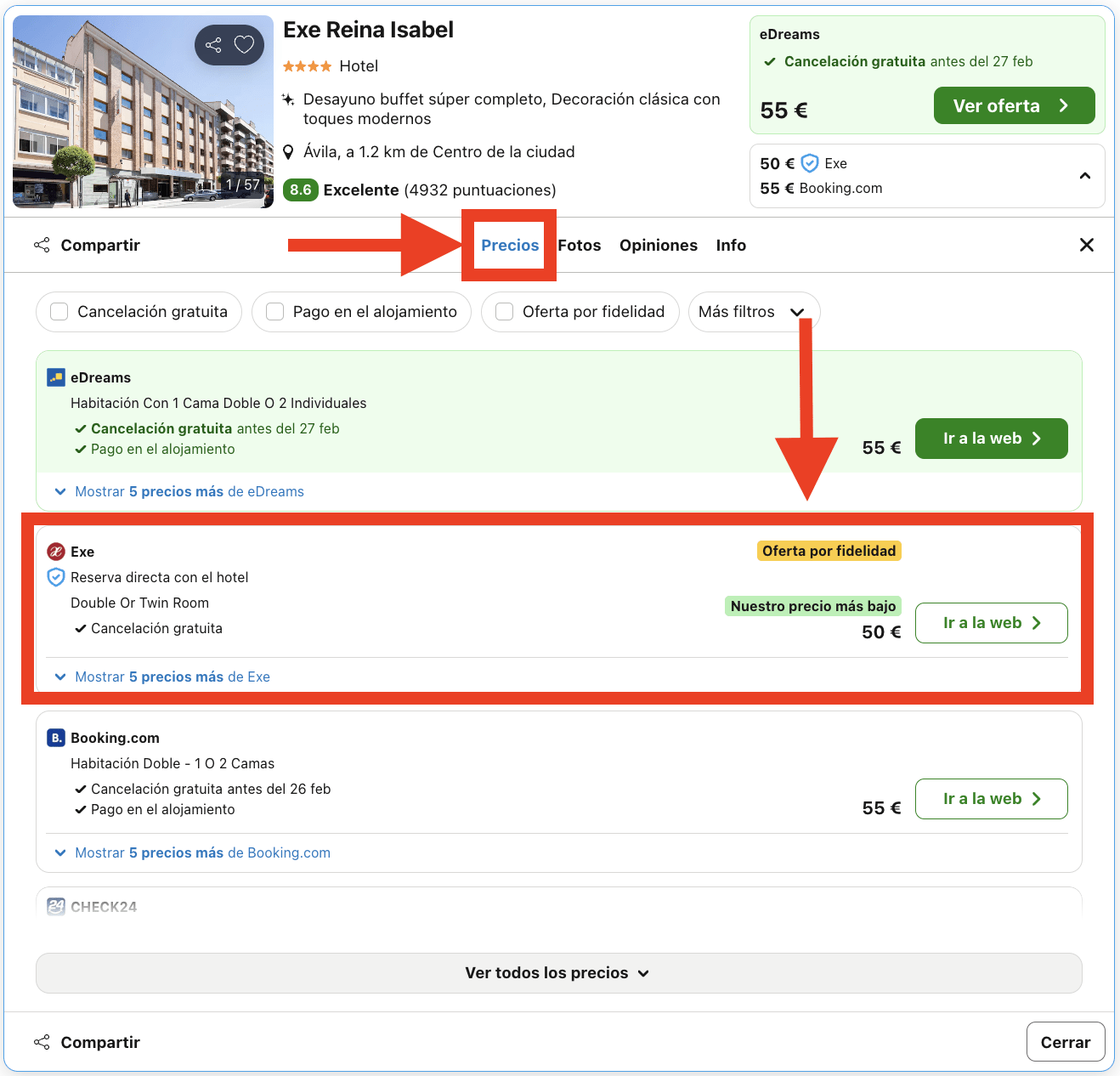Click the CHECK24 logo icon
The image size is (1120, 1076).
tap(56, 906)
